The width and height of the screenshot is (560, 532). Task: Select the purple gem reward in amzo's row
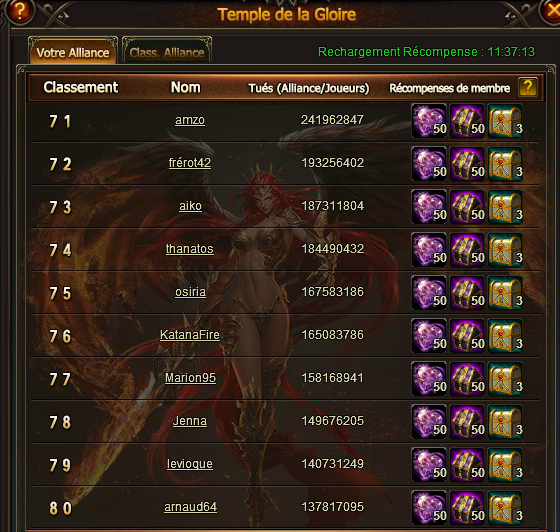429,121
